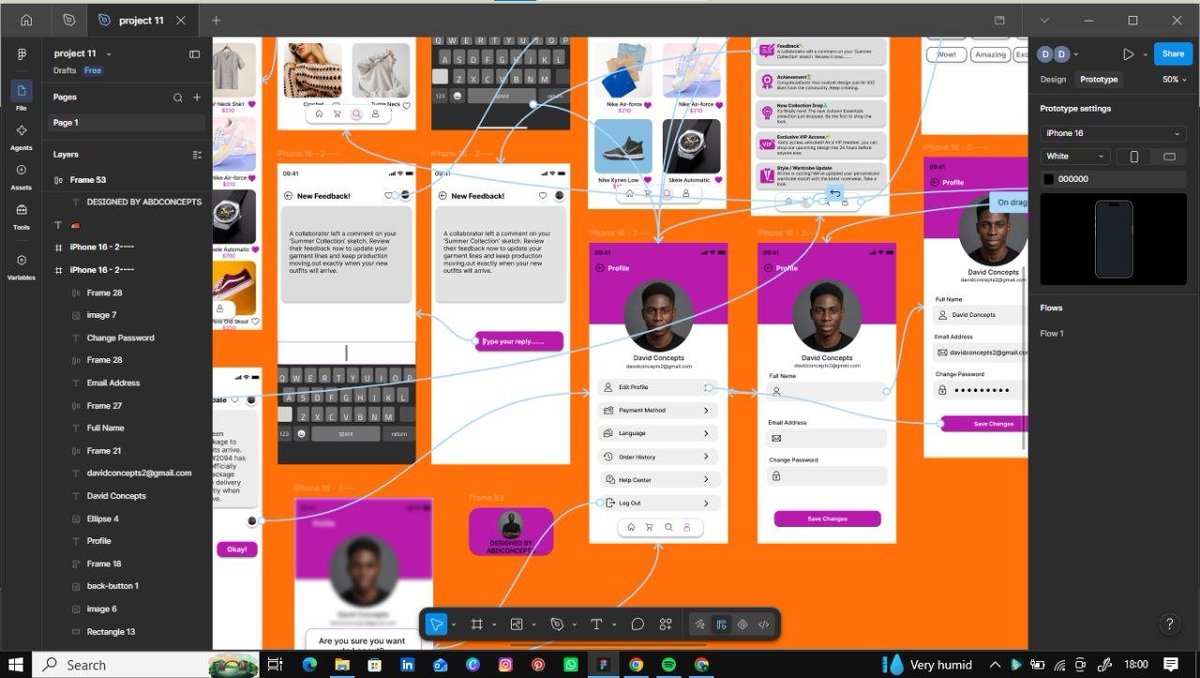Image resolution: width=1200 pixels, height=678 pixels.
Task: Select the project 11 file tab
Action: tap(141, 20)
